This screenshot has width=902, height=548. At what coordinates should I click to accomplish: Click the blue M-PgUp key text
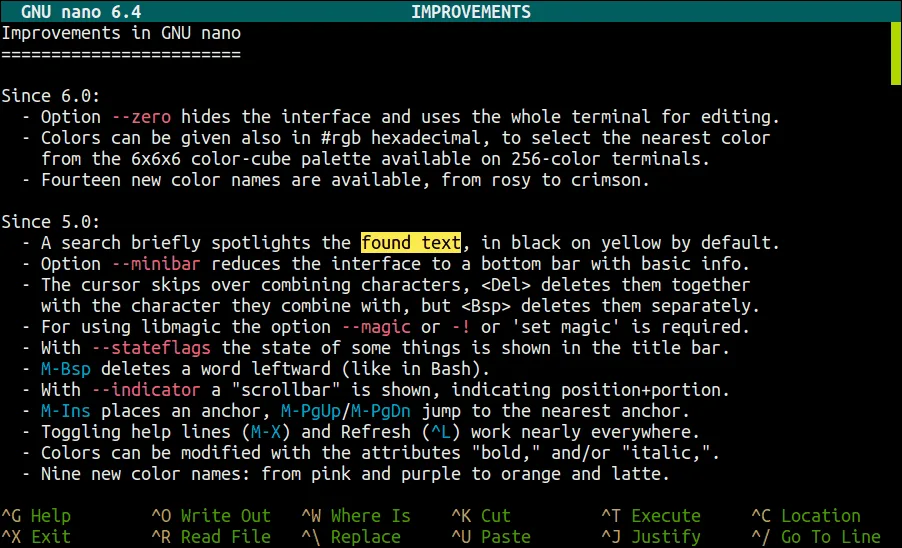click(x=311, y=411)
